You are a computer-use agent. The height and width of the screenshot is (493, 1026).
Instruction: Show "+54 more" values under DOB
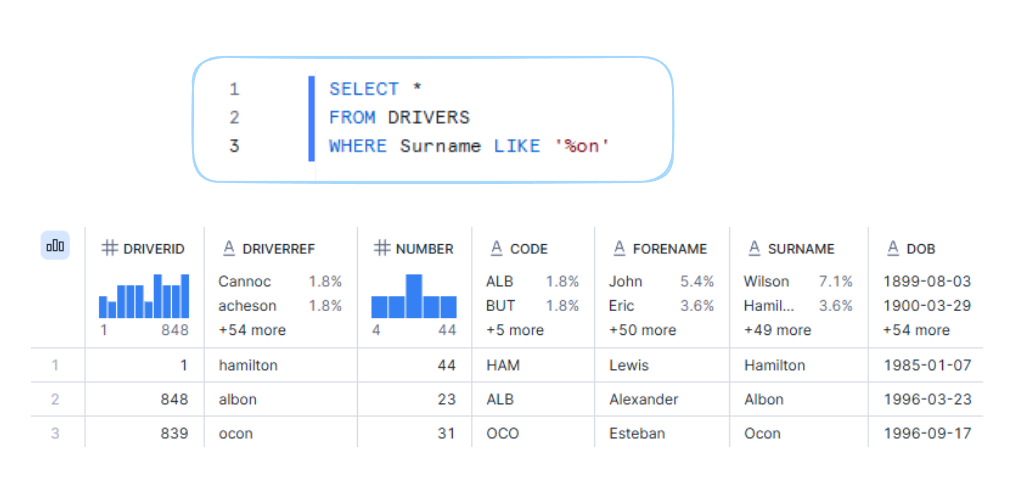916,330
